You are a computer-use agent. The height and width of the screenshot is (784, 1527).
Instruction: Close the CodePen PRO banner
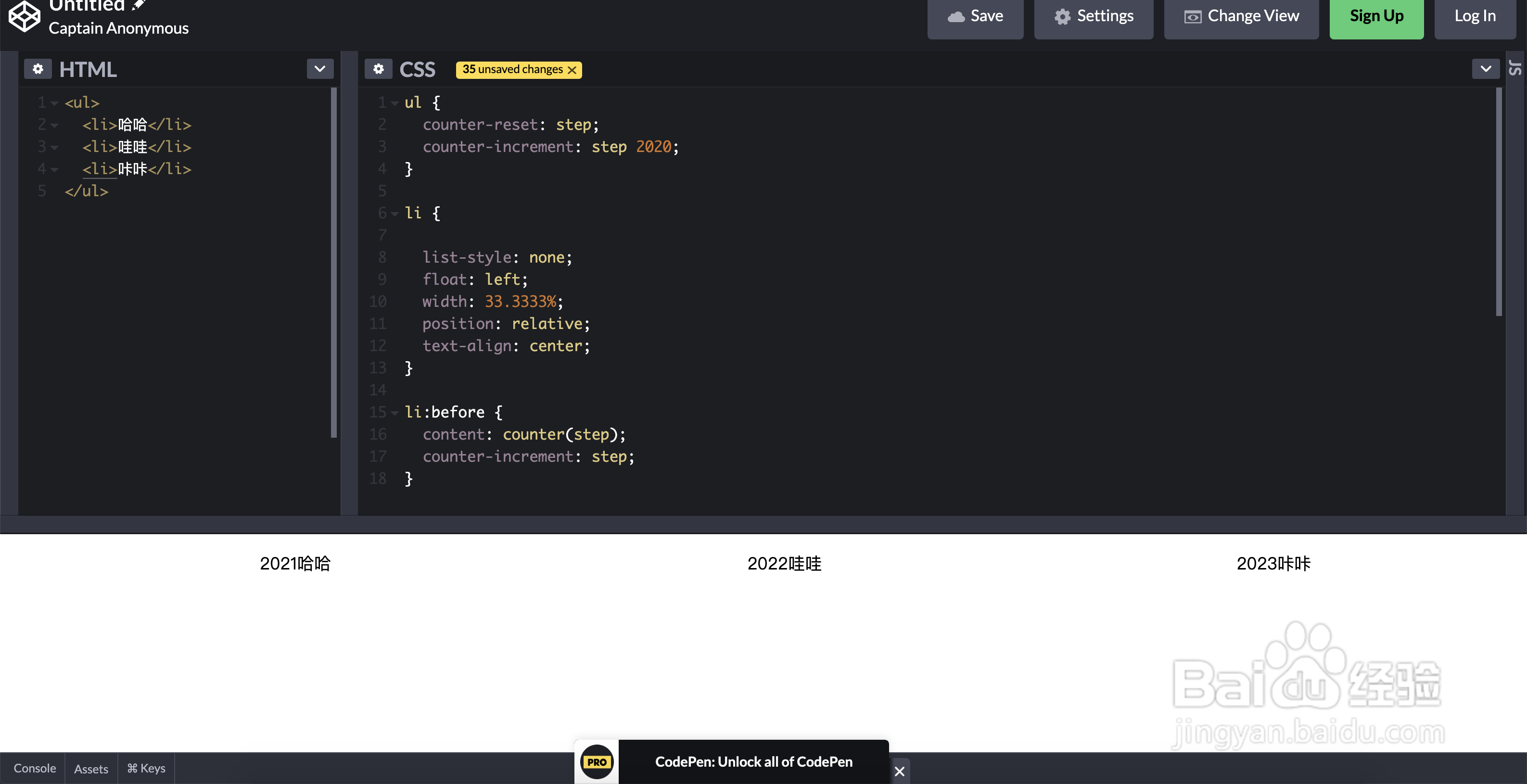point(899,771)
